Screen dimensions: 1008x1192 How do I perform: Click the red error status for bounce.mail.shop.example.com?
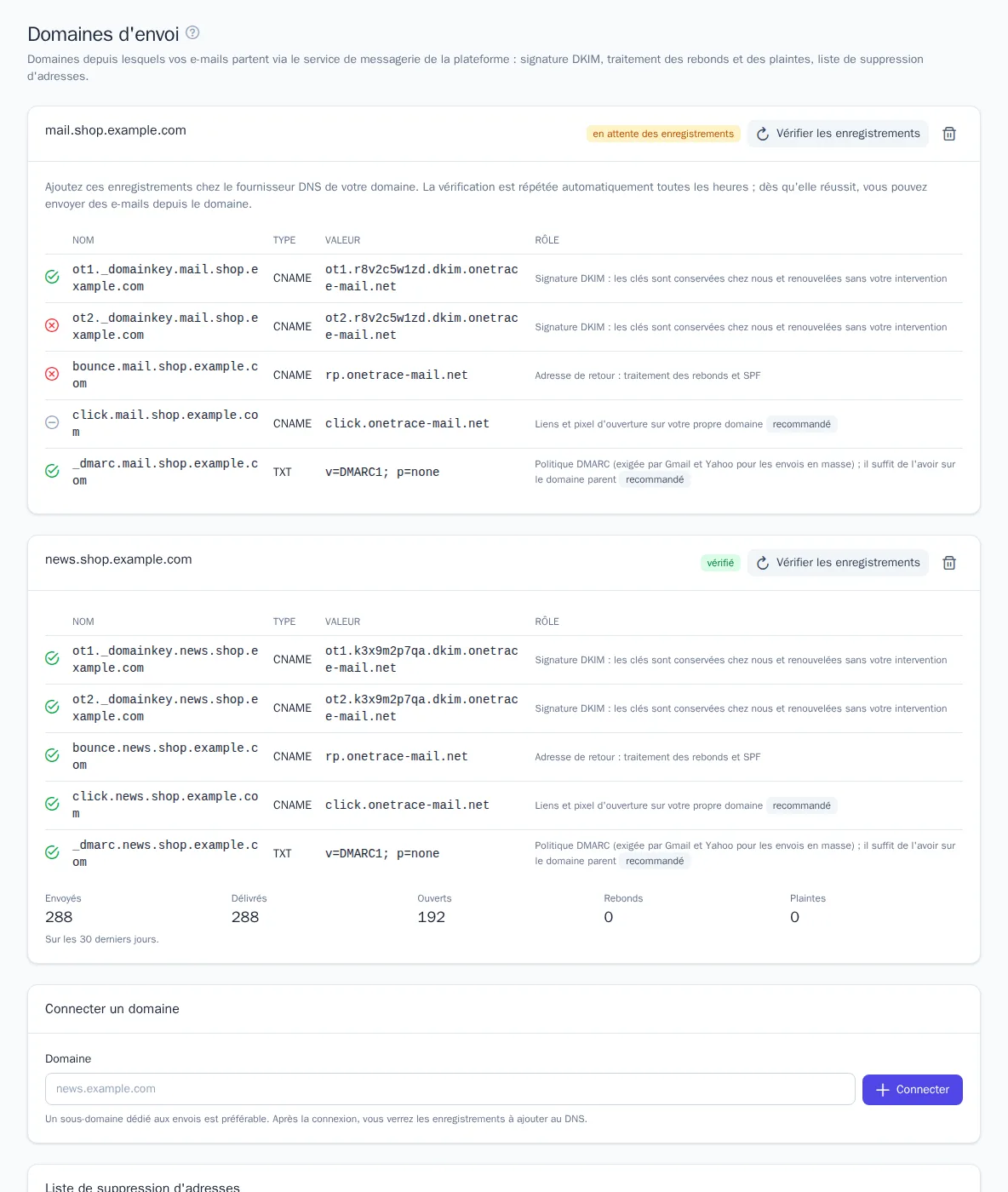pyautogui.click(x=52, y=375)
